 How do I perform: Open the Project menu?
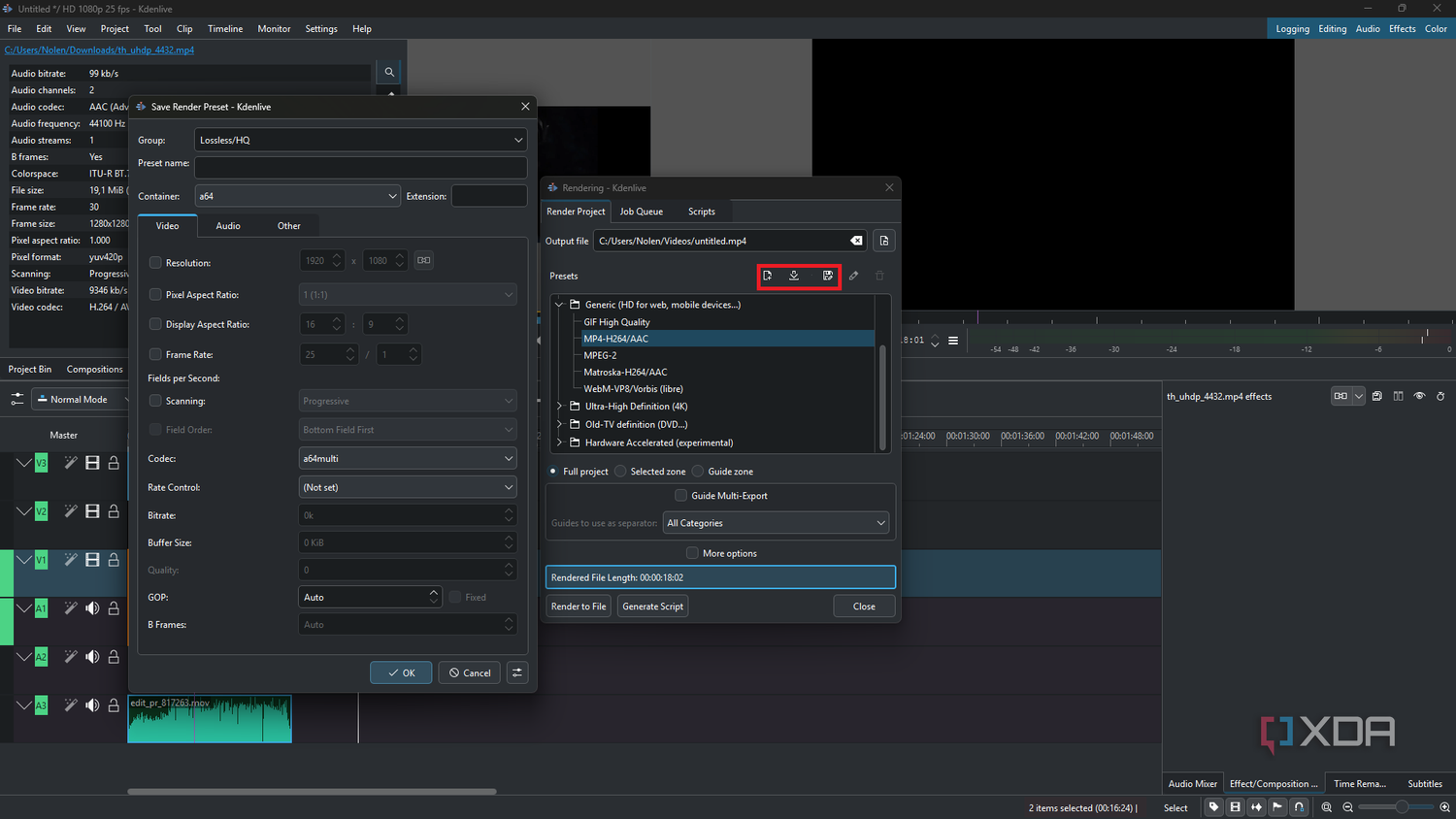(x=115, y=29)
